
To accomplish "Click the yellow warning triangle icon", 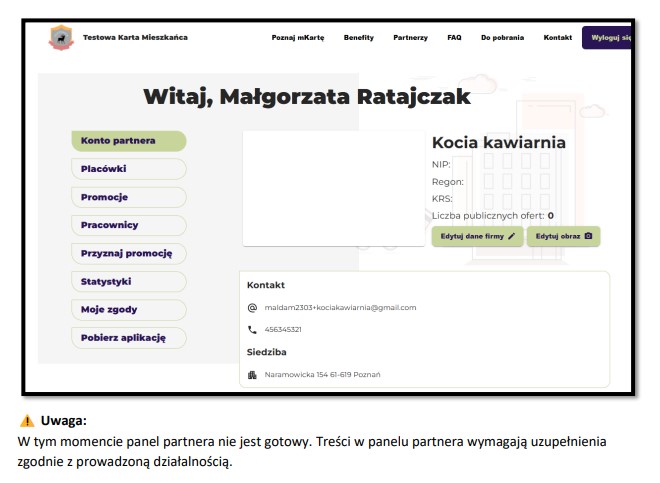I will tap(26, 421).
